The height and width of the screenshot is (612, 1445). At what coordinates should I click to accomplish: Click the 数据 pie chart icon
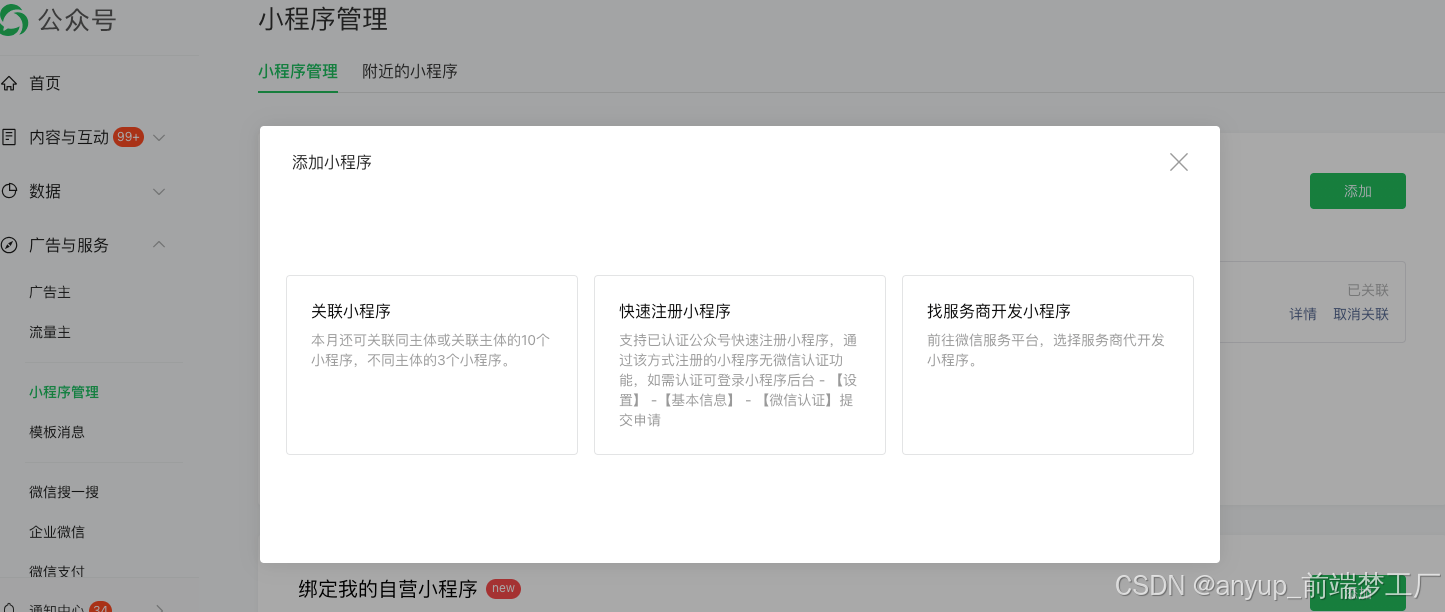click(9, 191)
